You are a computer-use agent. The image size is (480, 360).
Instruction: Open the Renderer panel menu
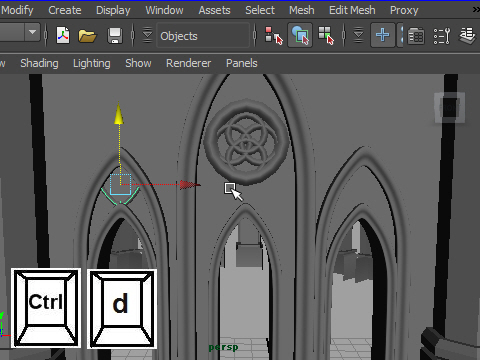point(188,63)
